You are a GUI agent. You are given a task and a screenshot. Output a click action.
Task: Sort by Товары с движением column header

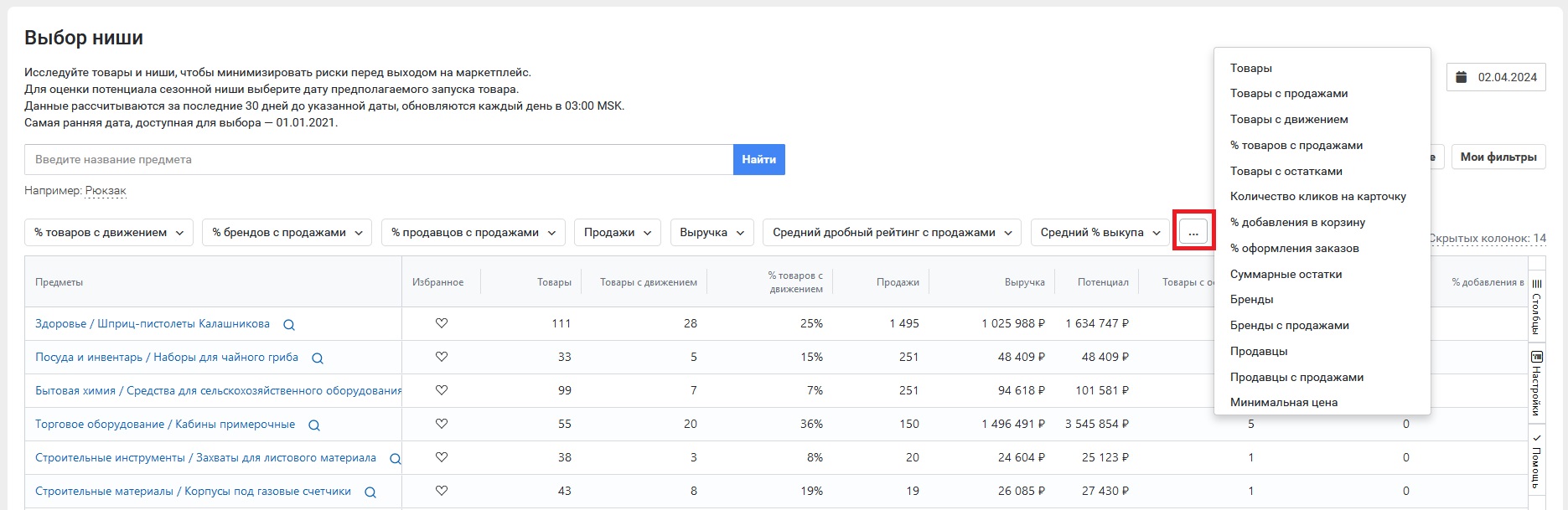649,282
